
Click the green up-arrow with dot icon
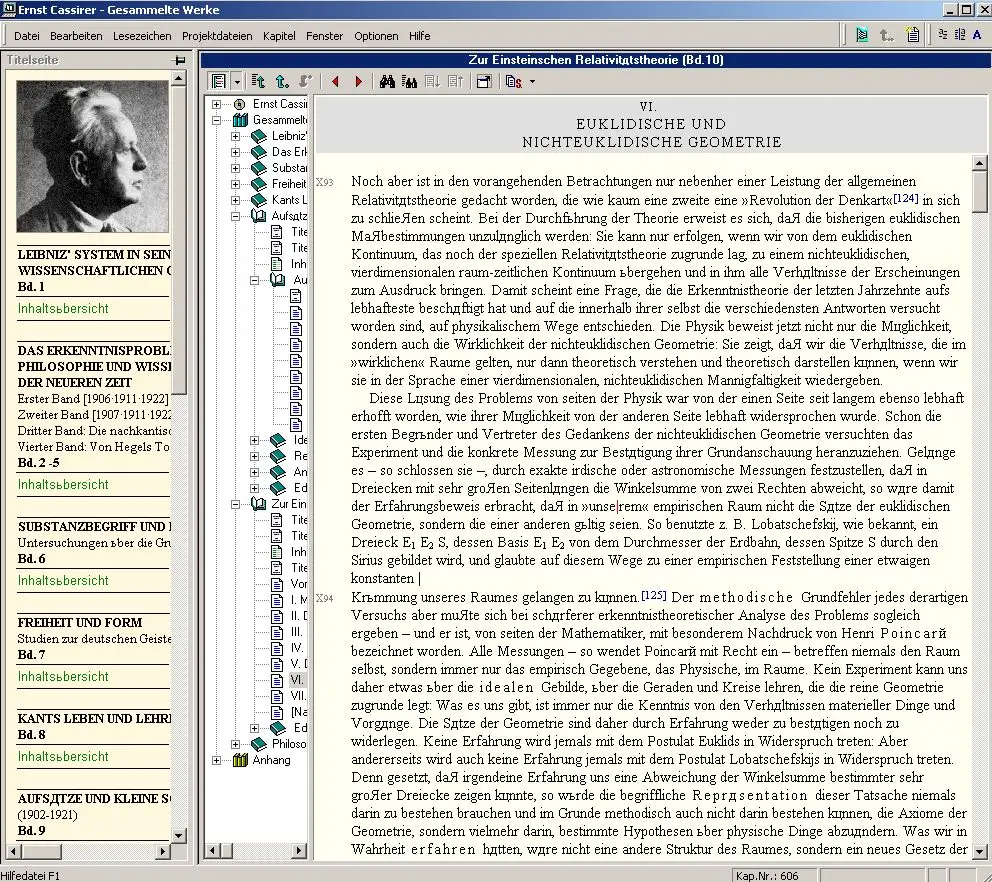tap(282, 82)
